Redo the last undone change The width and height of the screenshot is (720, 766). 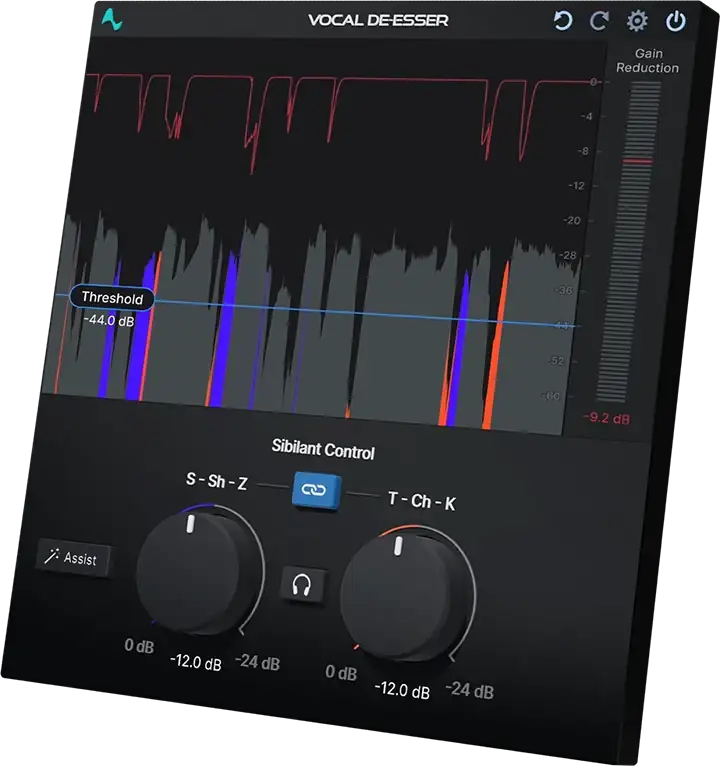[x=599, y=21]
